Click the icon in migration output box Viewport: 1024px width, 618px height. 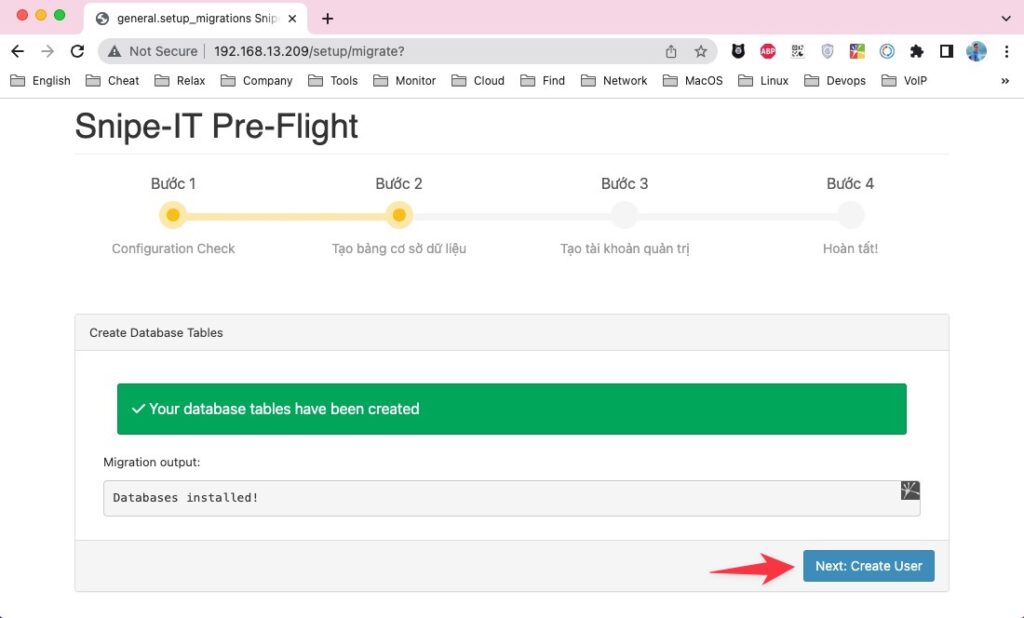(910, 490)
